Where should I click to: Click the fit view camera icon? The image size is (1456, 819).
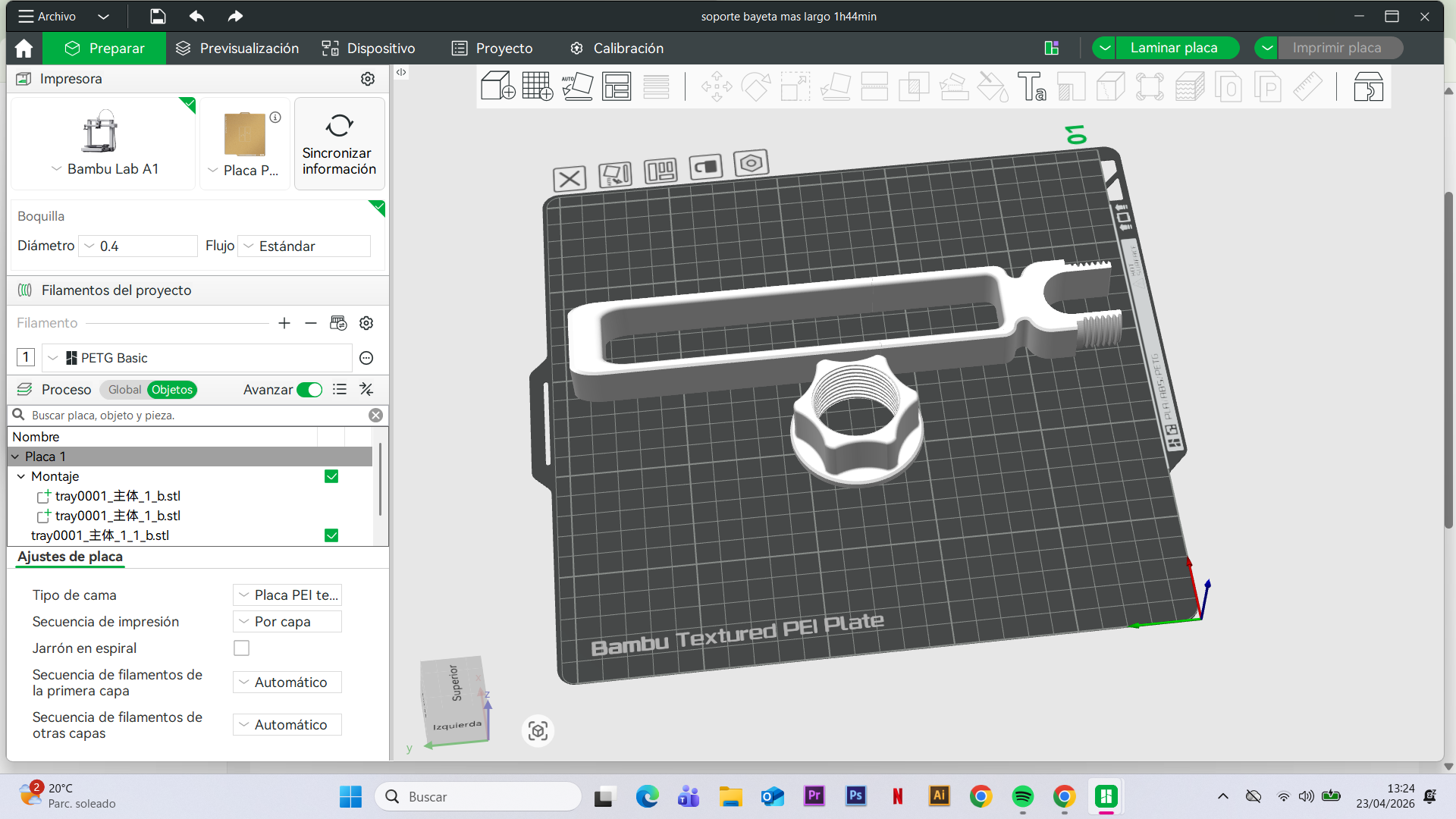(538, 731)
